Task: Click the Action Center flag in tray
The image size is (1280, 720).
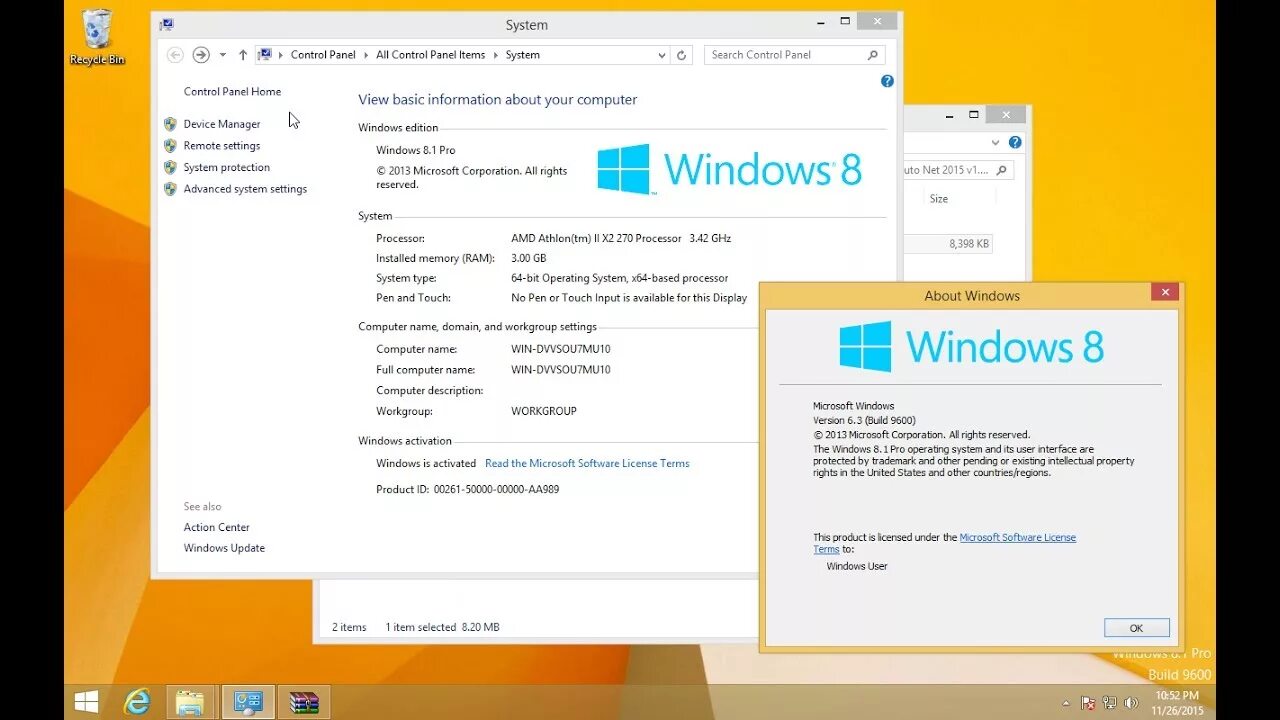Action: pos(1087,703)
